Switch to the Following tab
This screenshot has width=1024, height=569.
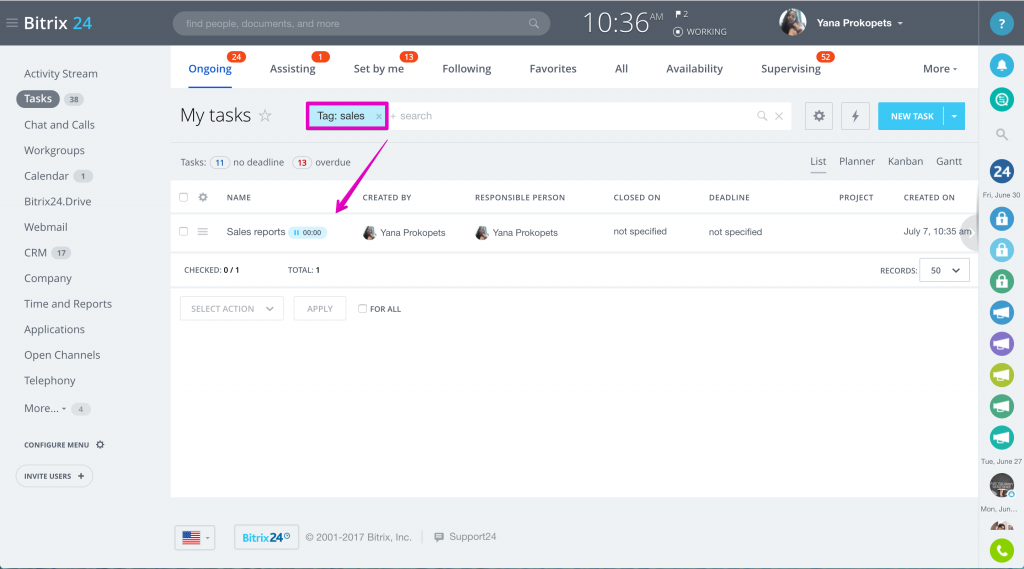[466, 69]
